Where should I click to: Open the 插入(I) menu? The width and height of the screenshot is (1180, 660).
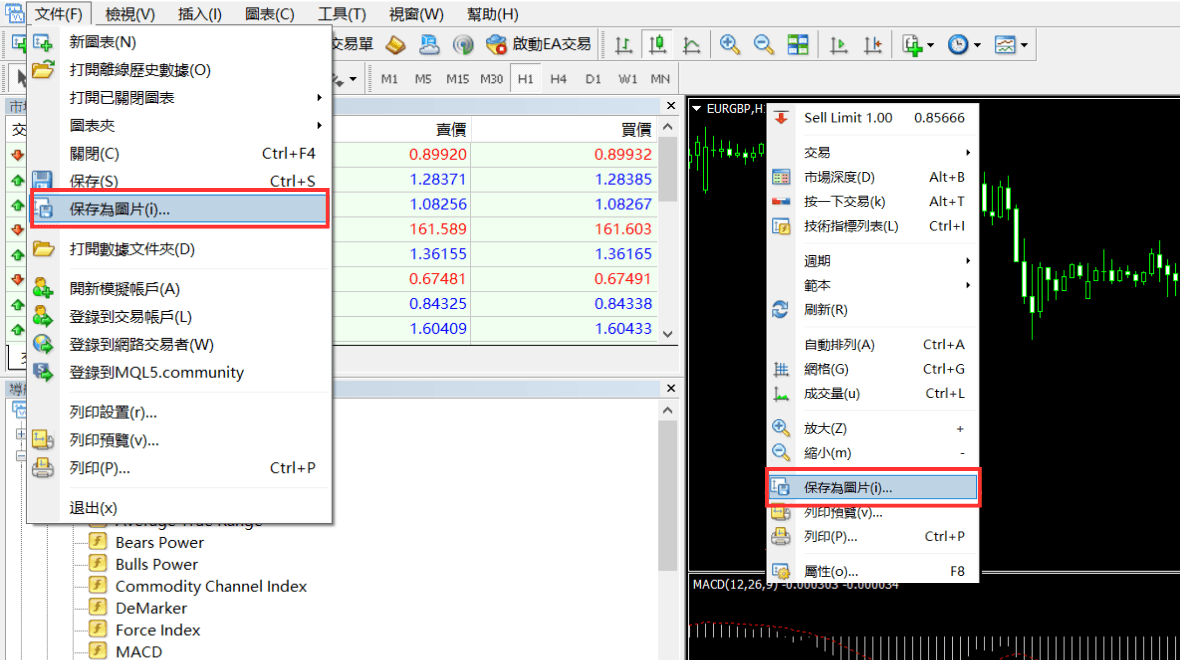coord(199,14)
